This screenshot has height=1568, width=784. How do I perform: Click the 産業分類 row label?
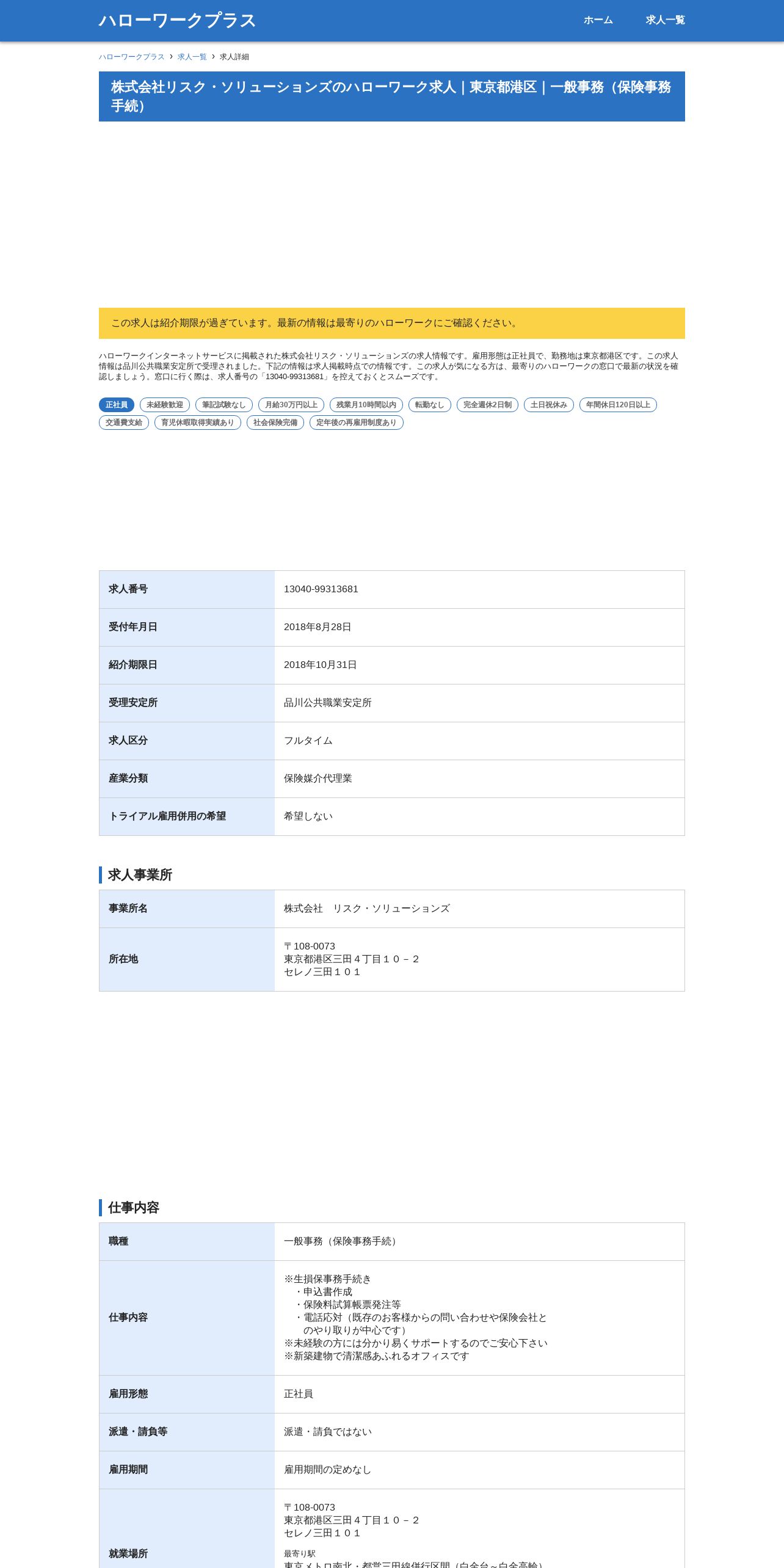click(x=187, y=779)
